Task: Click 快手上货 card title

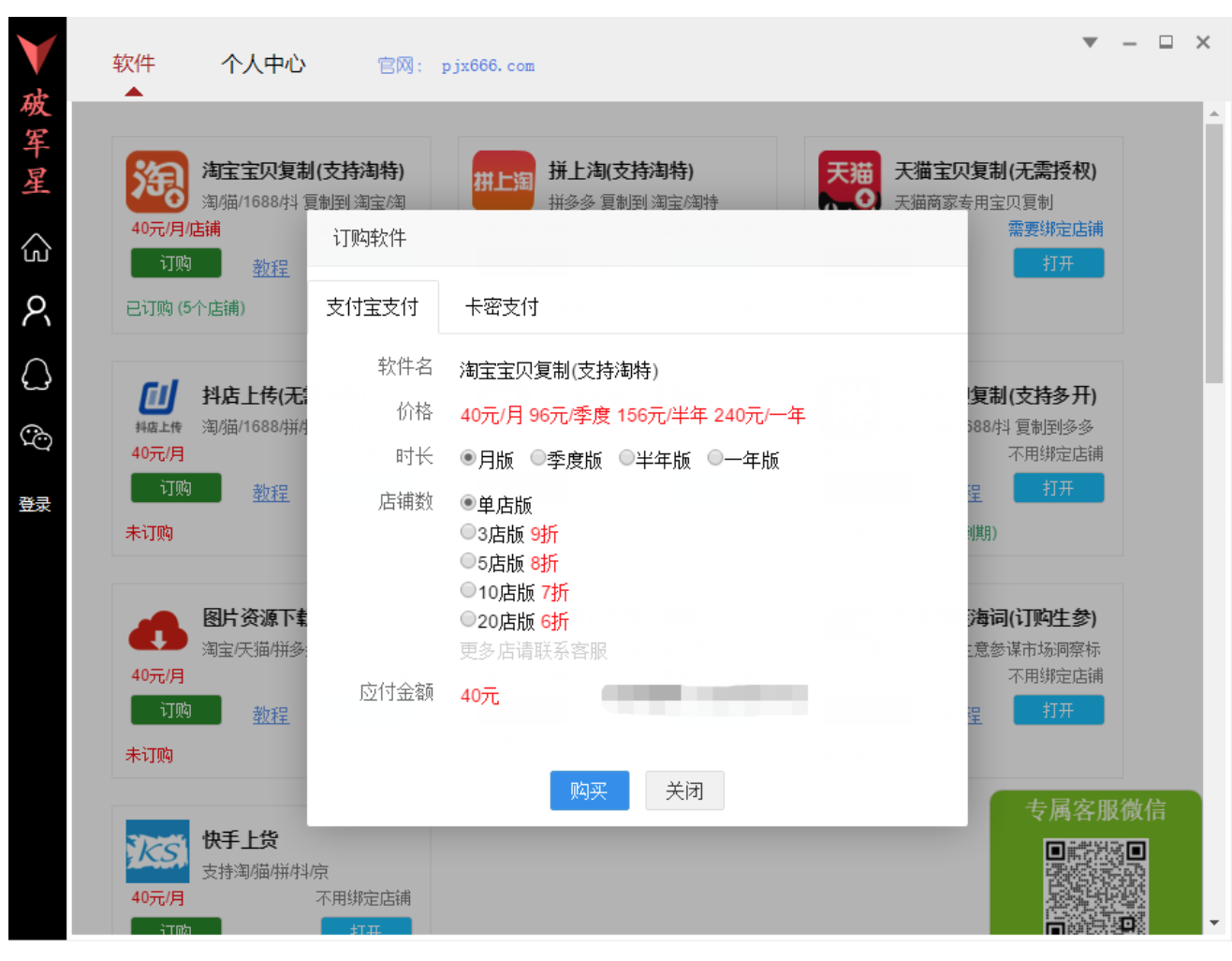Action: click(x=241, y=839)
